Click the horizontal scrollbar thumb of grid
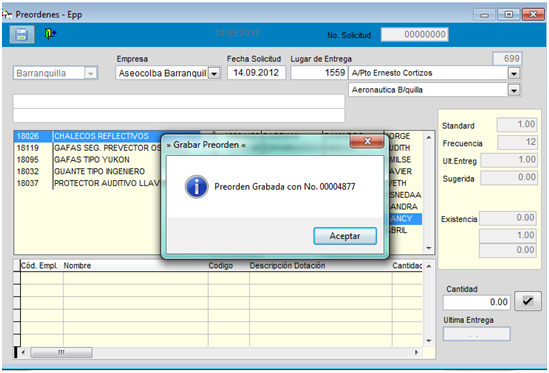The image size is (549, 373). [x=61, y=352]
